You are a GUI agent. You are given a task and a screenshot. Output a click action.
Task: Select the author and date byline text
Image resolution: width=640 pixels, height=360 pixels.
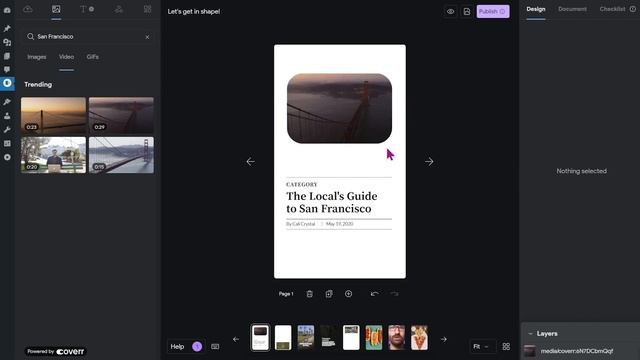pyautogui.click(x=320, y=224)
